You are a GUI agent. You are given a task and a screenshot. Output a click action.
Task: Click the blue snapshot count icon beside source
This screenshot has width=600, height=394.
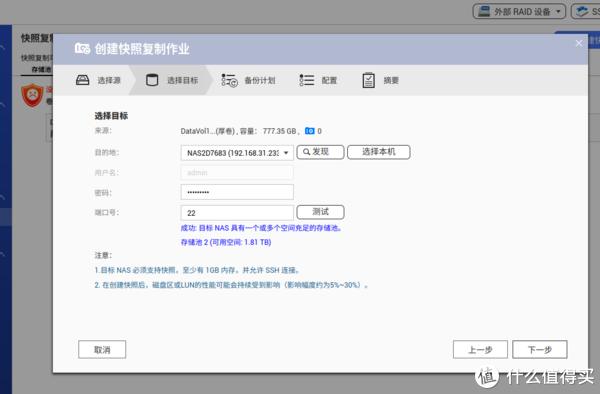coord(309,131)
